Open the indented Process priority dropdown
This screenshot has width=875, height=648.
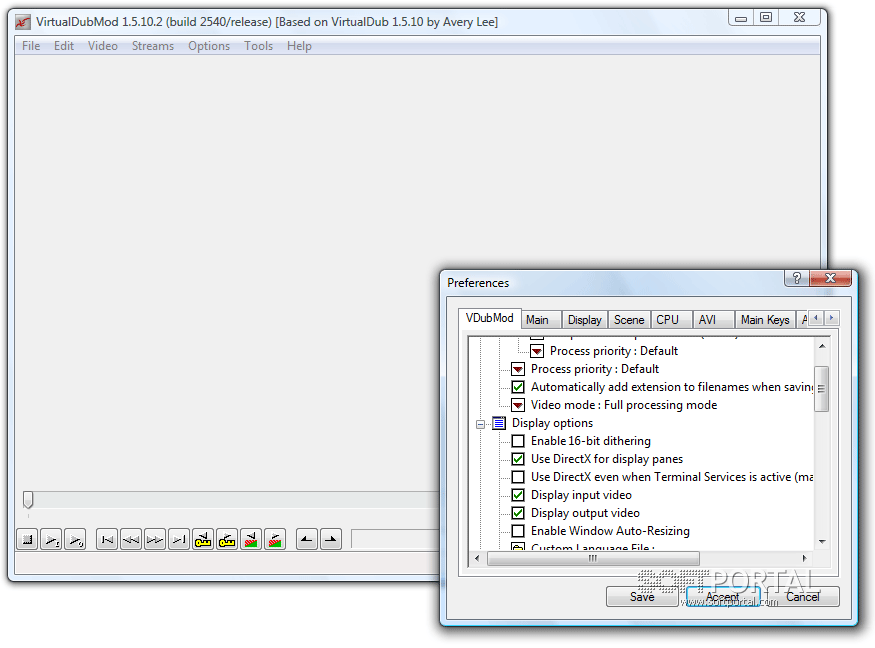(537, 351)
